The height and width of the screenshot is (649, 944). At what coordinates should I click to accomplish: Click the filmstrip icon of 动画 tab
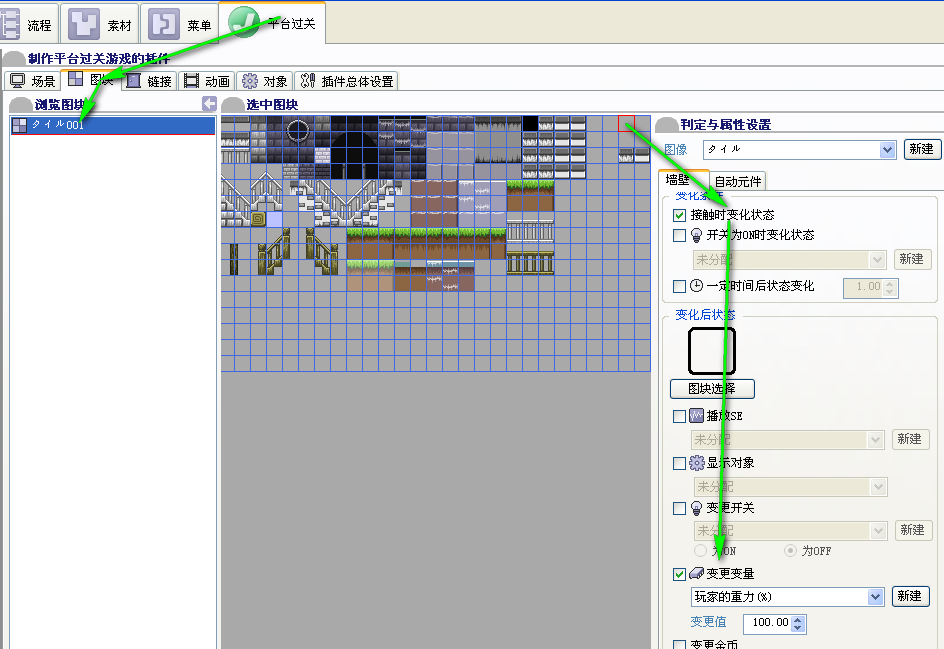click(x=191, y=81)
